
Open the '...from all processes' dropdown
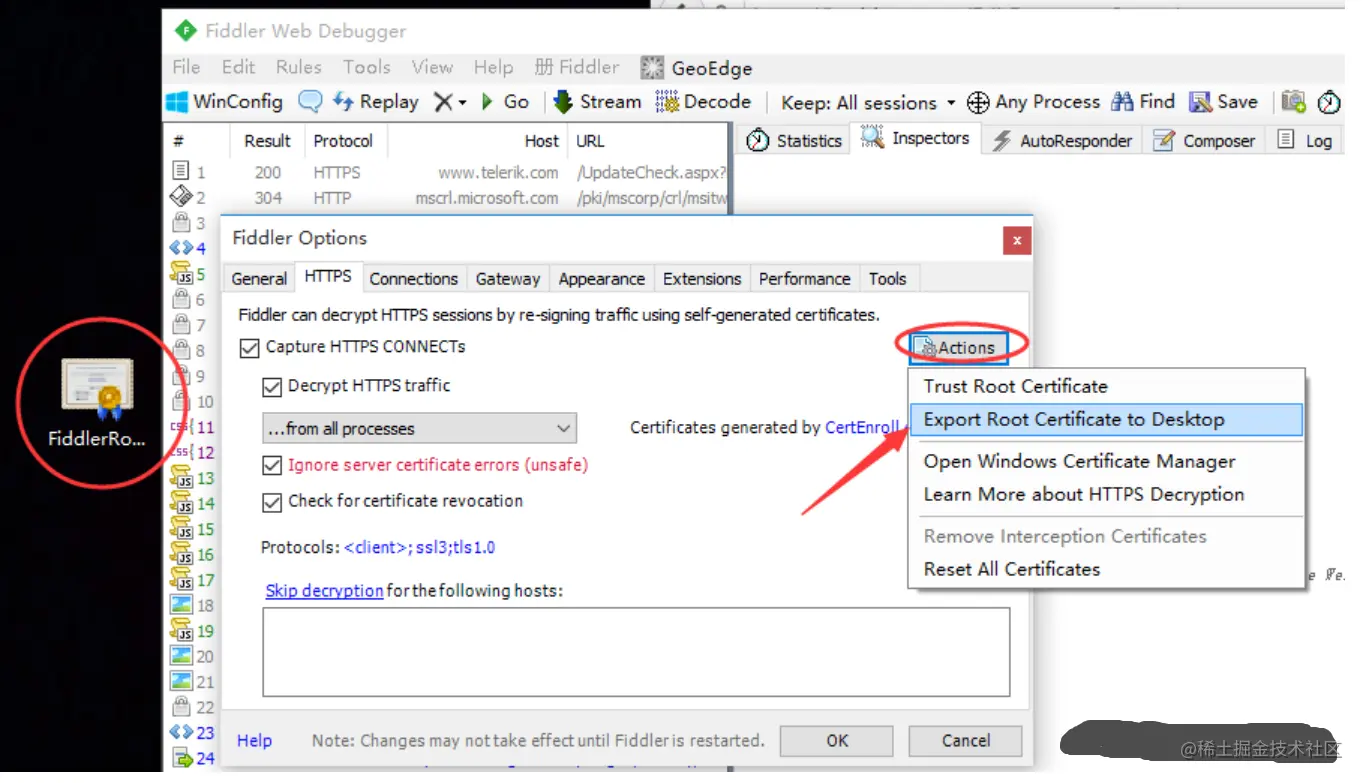tap(420, 428)
